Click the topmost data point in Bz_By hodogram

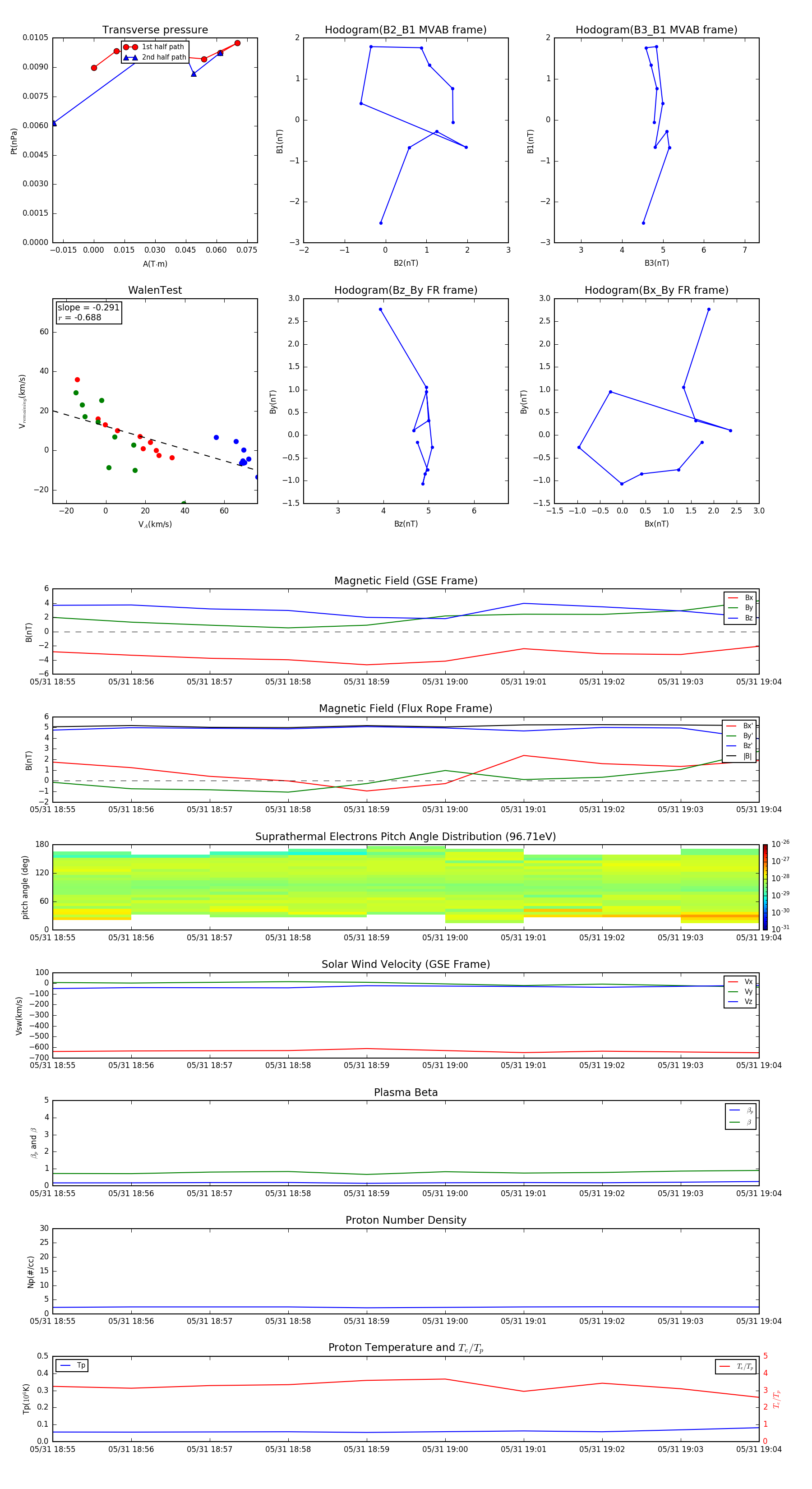380,309
